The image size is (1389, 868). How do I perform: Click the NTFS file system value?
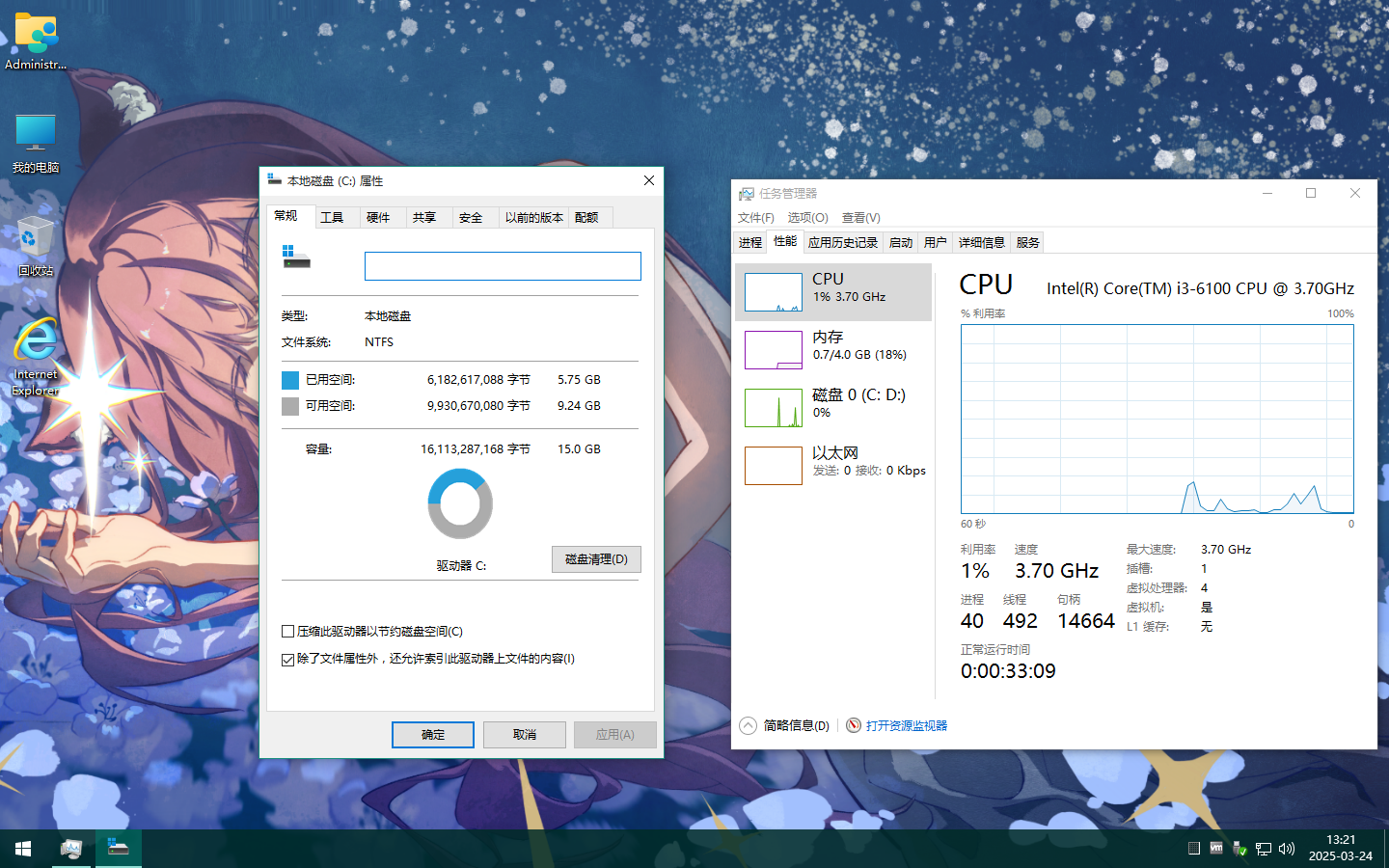click(x=379, y=342)
